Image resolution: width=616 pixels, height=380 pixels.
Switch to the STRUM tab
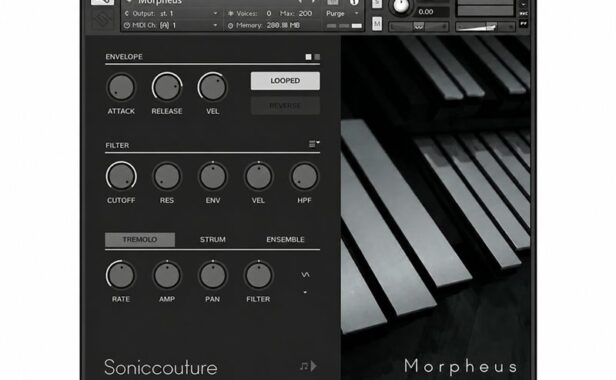tap(213, 240)
